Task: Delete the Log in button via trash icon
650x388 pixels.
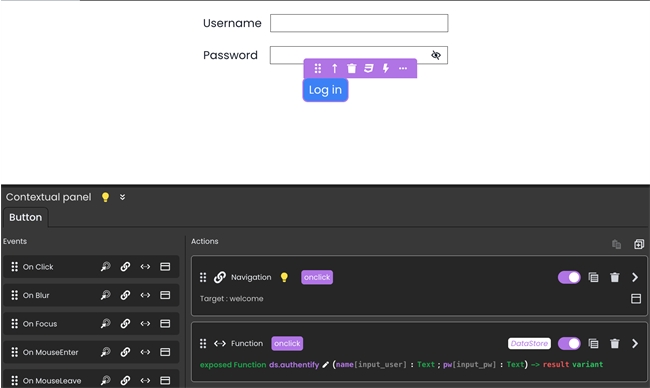Action: click(352, 68)
